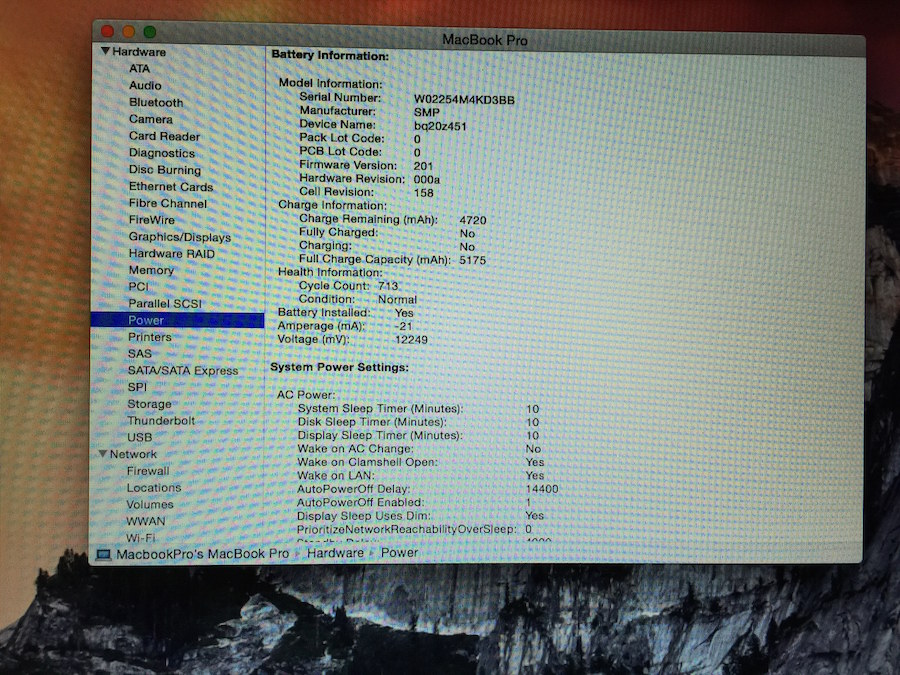Select FireWire in the sidebar
The height and width of the screenshot is (675, 900).
(x=152, y=220)
